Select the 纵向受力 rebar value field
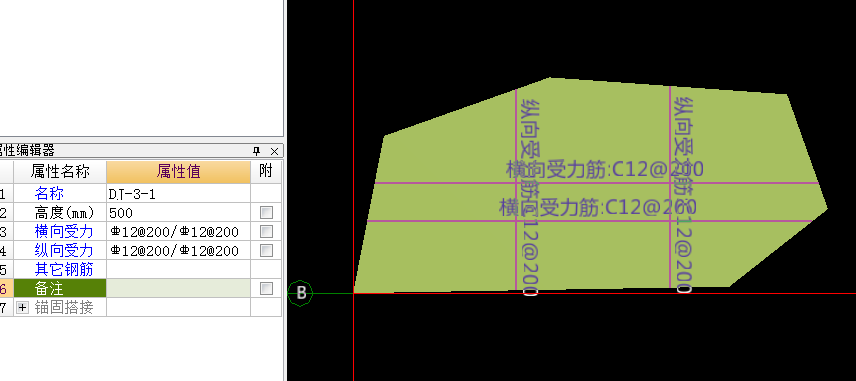Screen dimensions: 856x381 (179, 251)
